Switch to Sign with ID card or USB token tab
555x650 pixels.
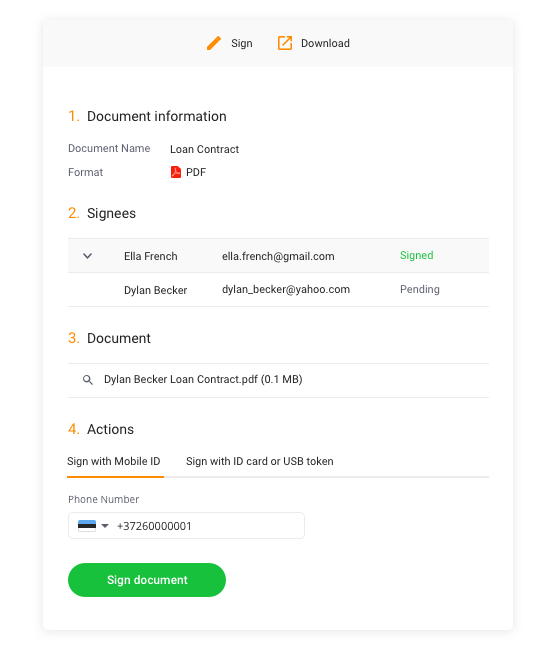(x=259, y=461)
